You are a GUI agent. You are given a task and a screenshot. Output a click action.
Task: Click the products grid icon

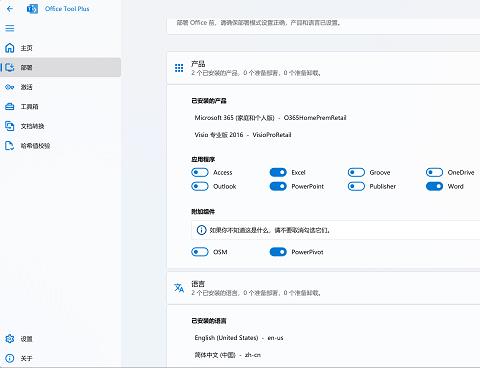[x=179, y=68]
